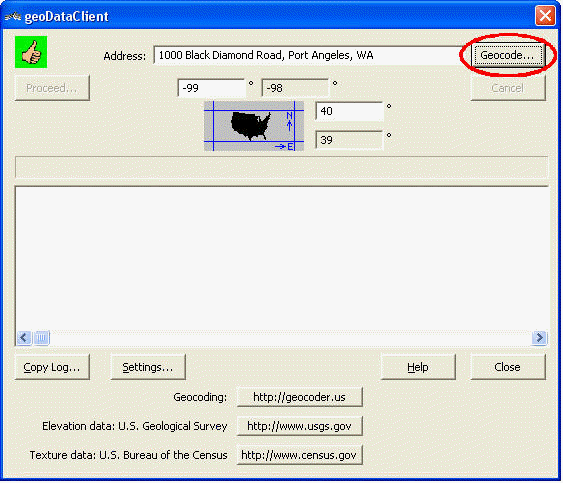Screen dimensions: 563x483
Task: Open Settings... dialog
Action: click(x=148, y=367)
